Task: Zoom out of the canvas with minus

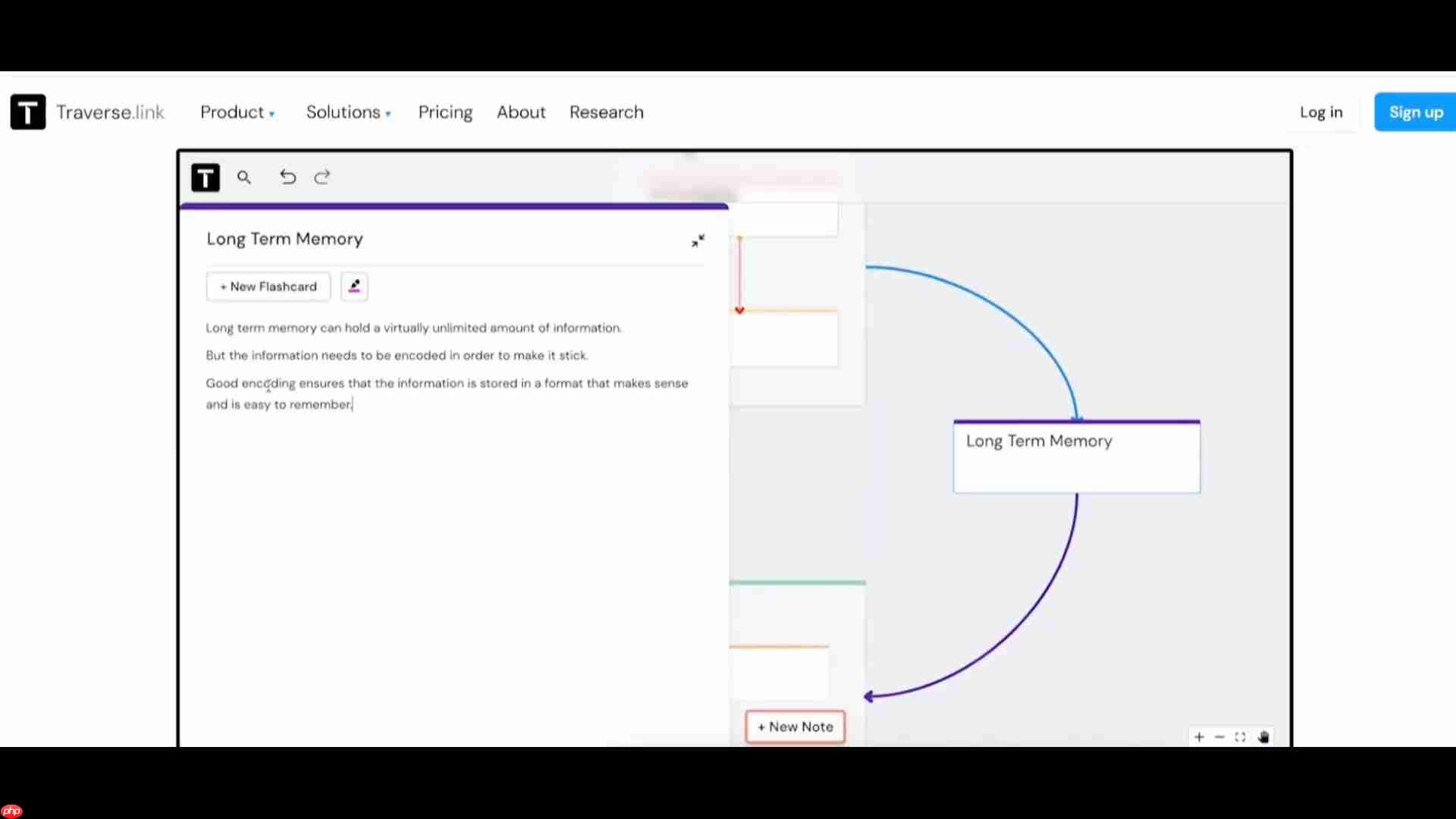Action: (x=1219, y=737)
